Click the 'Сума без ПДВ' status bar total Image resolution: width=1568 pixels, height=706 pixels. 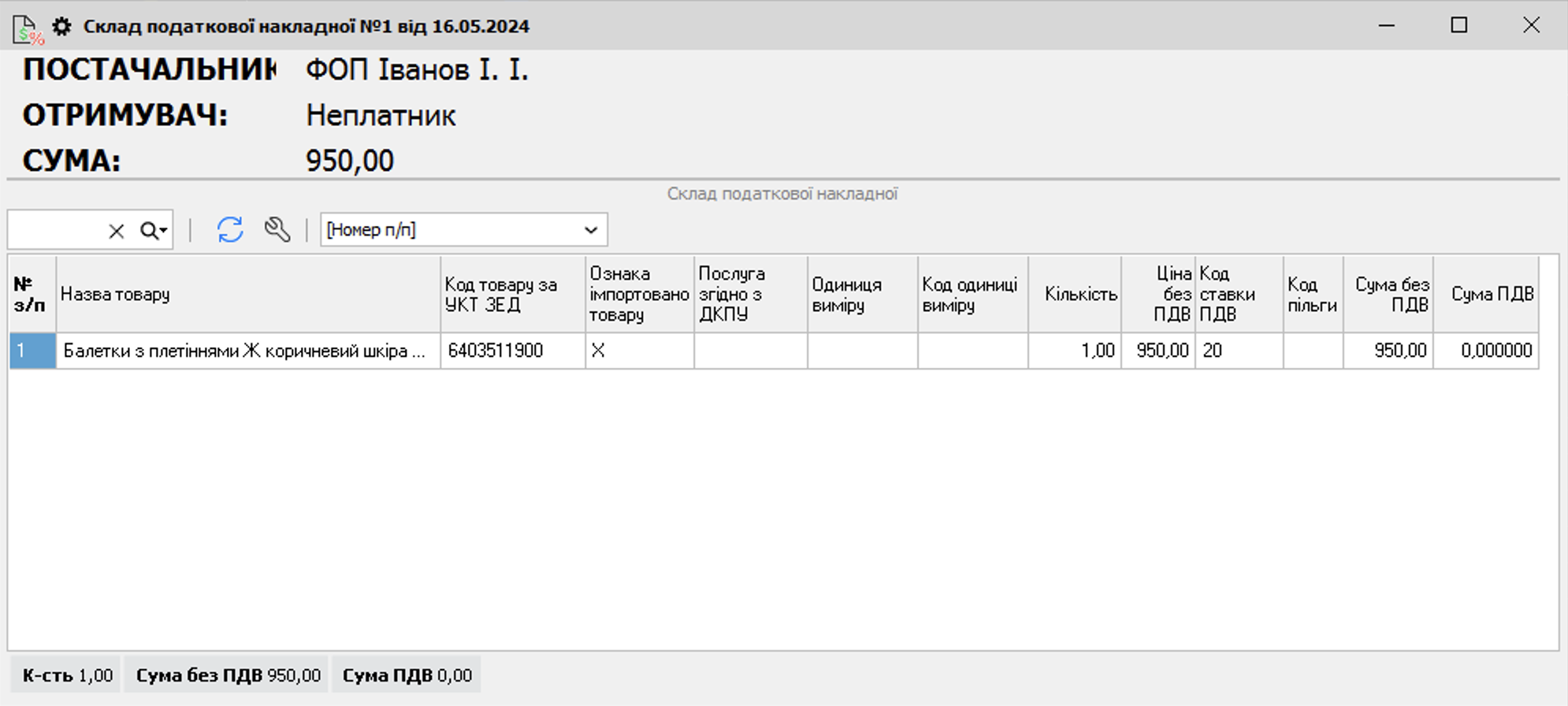point(228,675)
